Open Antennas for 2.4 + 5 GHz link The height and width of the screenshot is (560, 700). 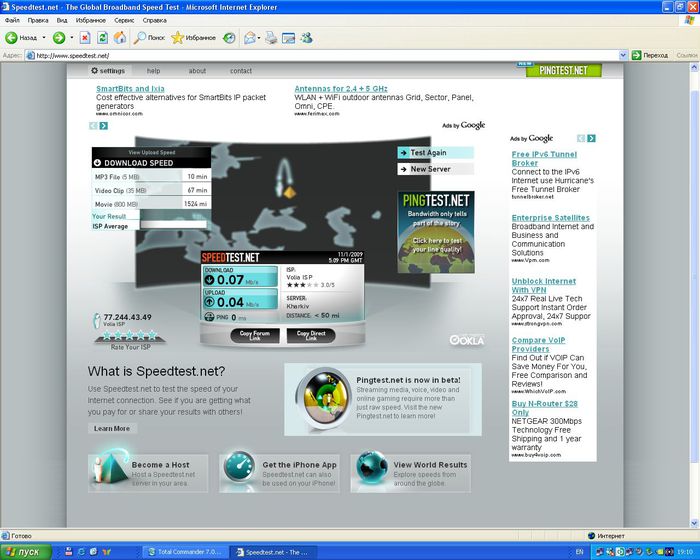tap(341, 88)
